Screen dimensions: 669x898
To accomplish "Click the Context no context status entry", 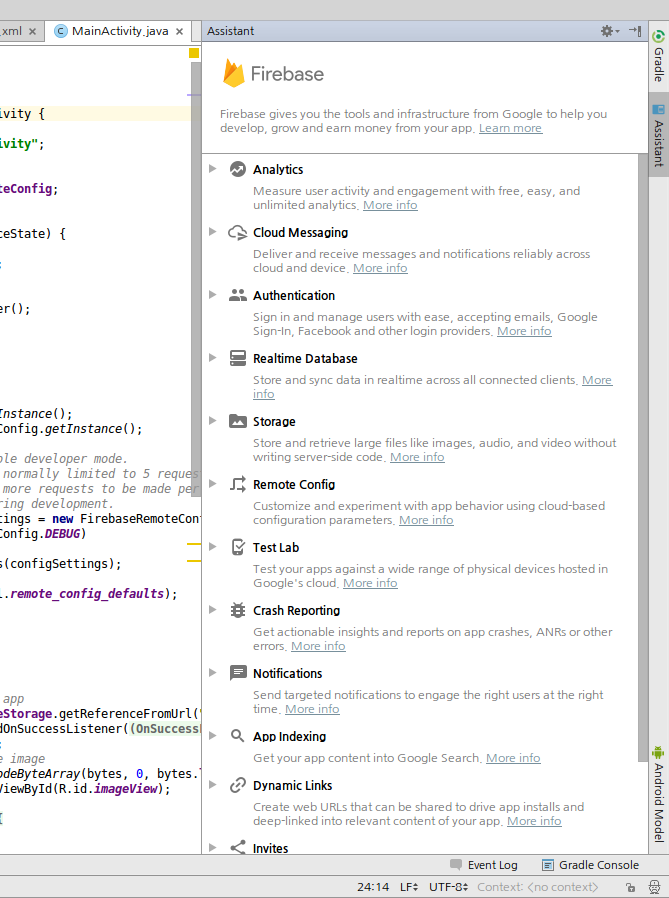I will pos(537,887).
